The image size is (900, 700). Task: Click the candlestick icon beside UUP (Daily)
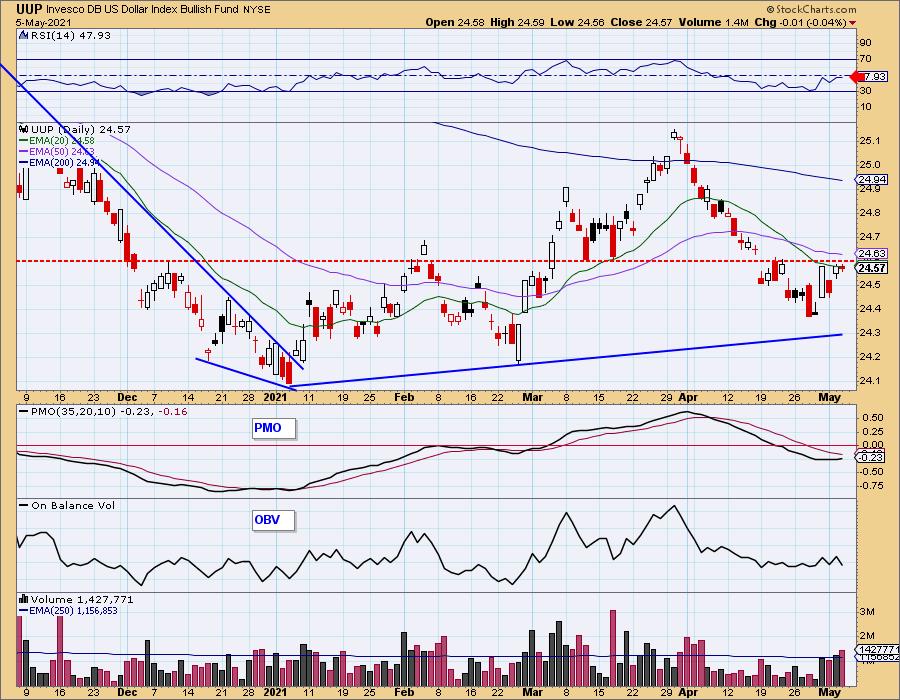pos(24,130)
